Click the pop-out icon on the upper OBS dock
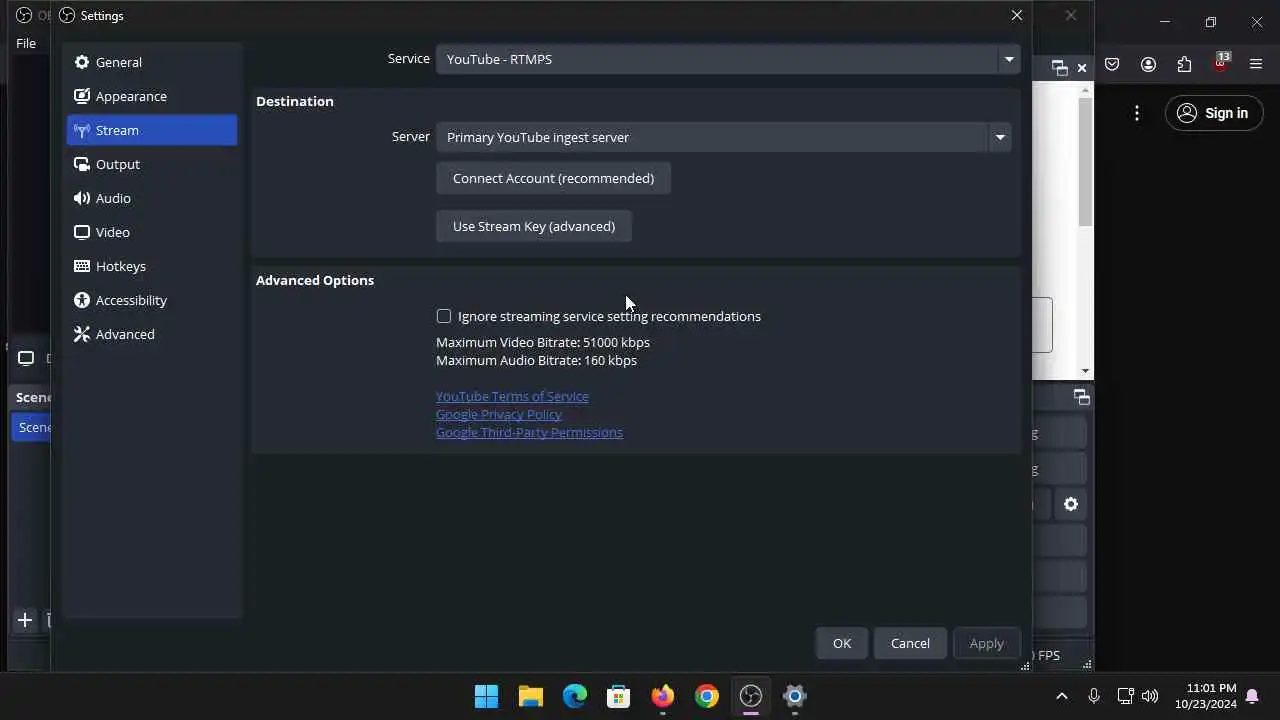 click(1060, 68)
